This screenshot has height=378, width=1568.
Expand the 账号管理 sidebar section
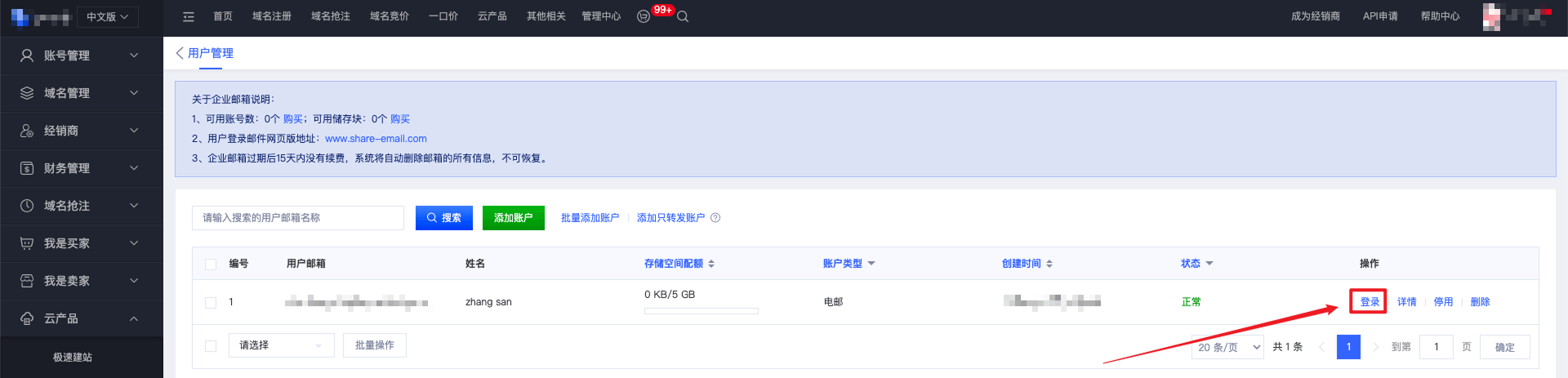click(82, 56)
